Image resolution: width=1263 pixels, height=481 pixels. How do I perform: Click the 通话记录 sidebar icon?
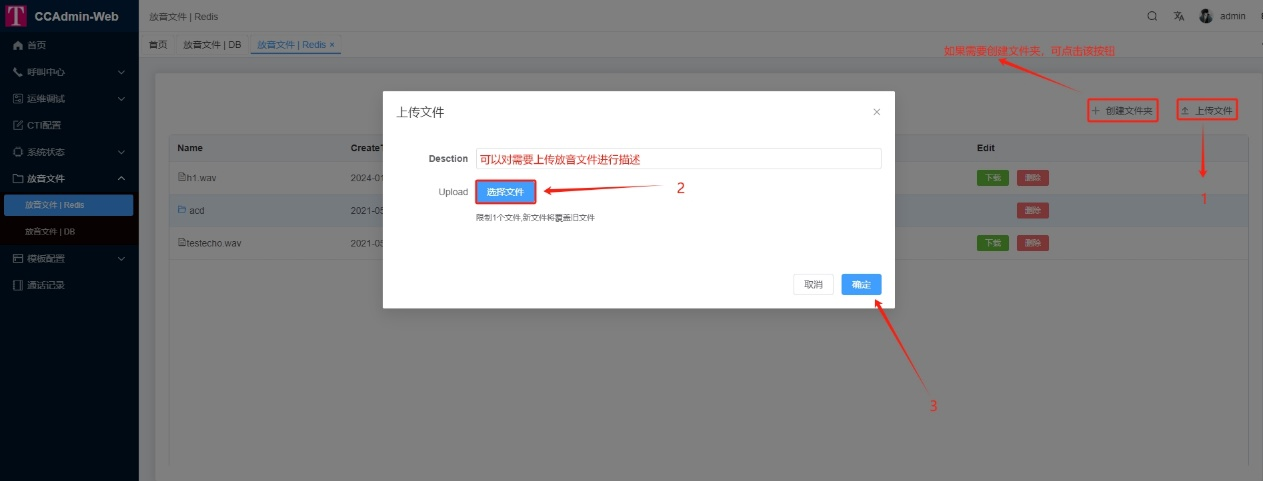click(x=18, y=285)
